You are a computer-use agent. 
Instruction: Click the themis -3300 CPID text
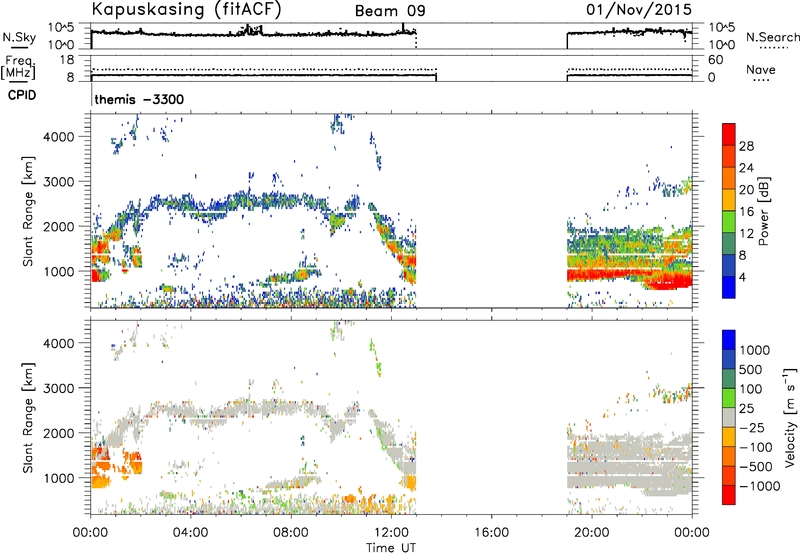(139, 99)
